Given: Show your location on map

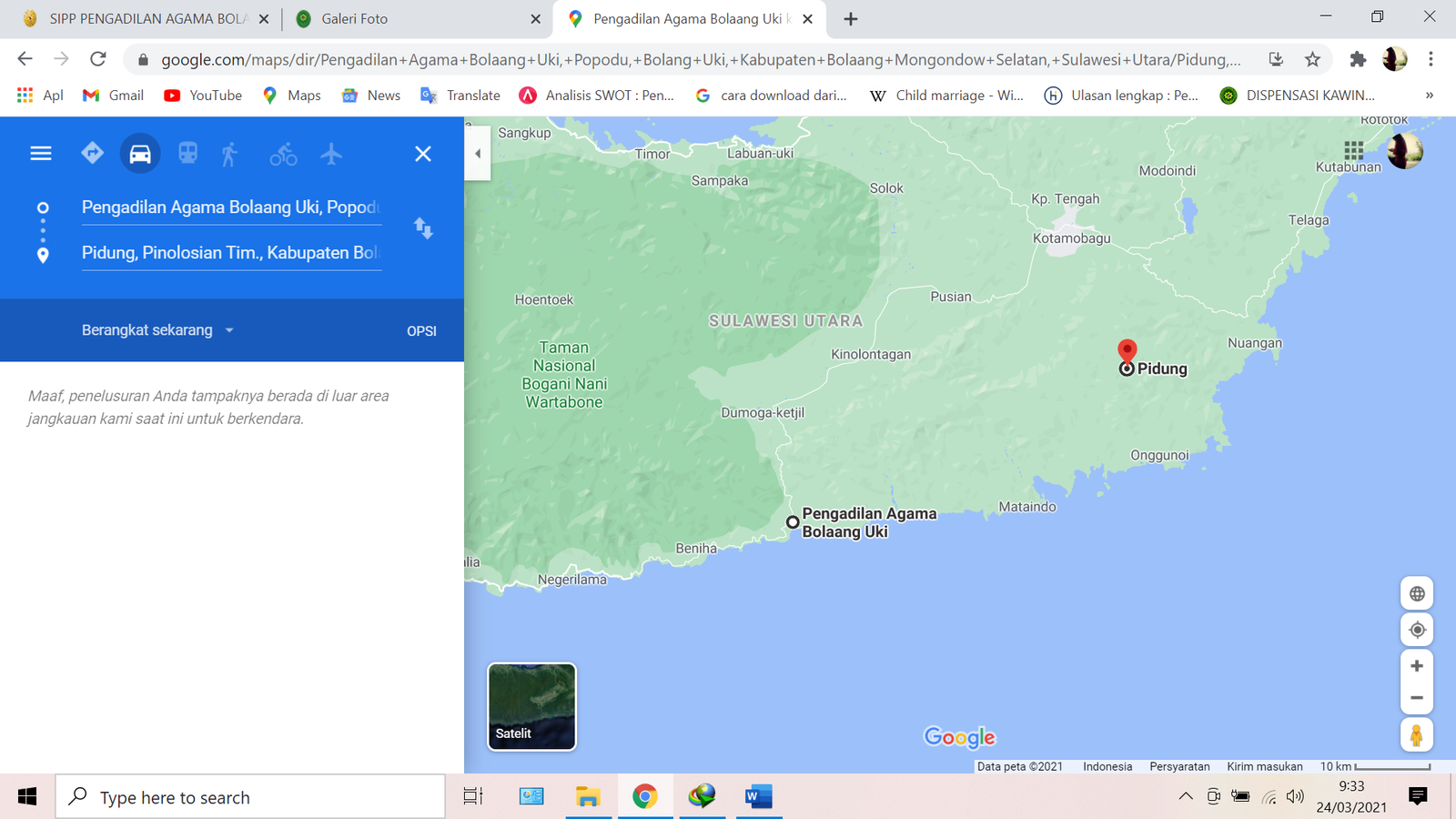Looking at the screenshot, I should coord(1417,630).
